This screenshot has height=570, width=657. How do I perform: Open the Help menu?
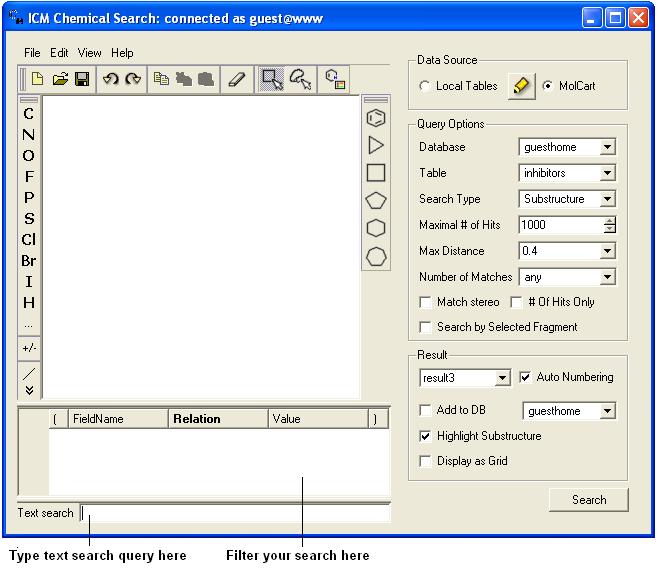(x=122, y=53)
